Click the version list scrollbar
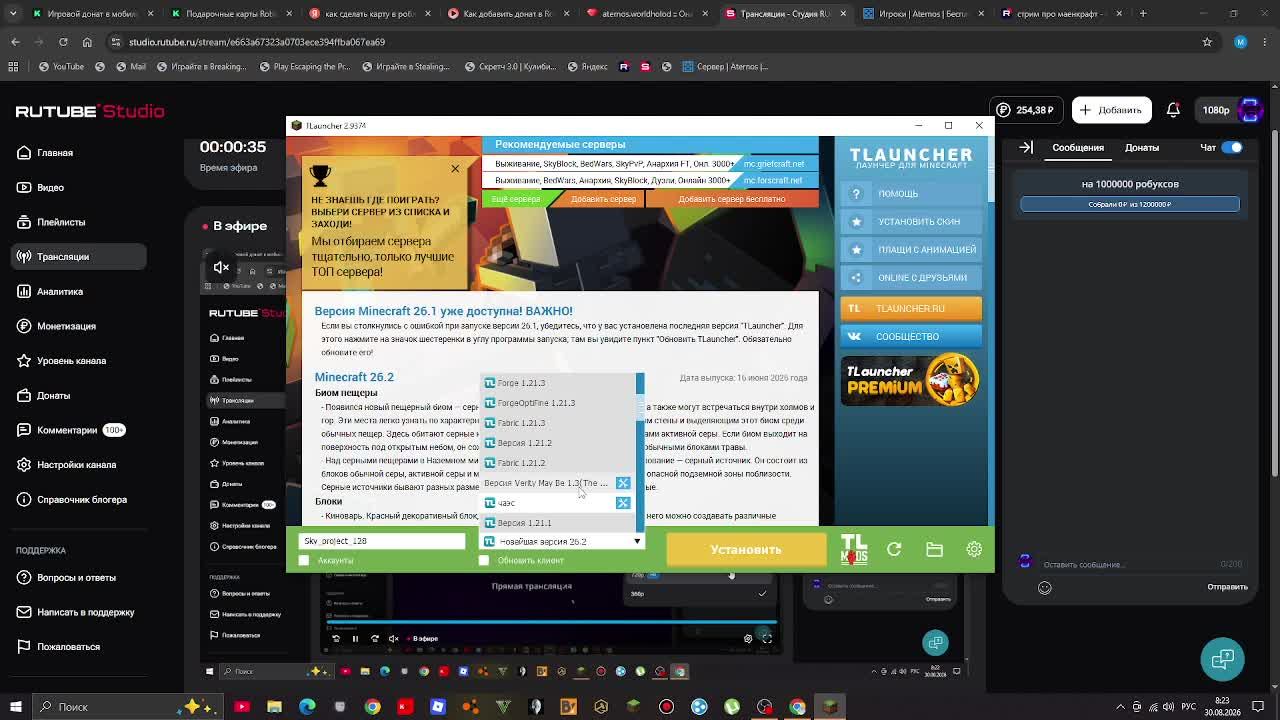1280x720 pixels. click(x=640, y=452)
